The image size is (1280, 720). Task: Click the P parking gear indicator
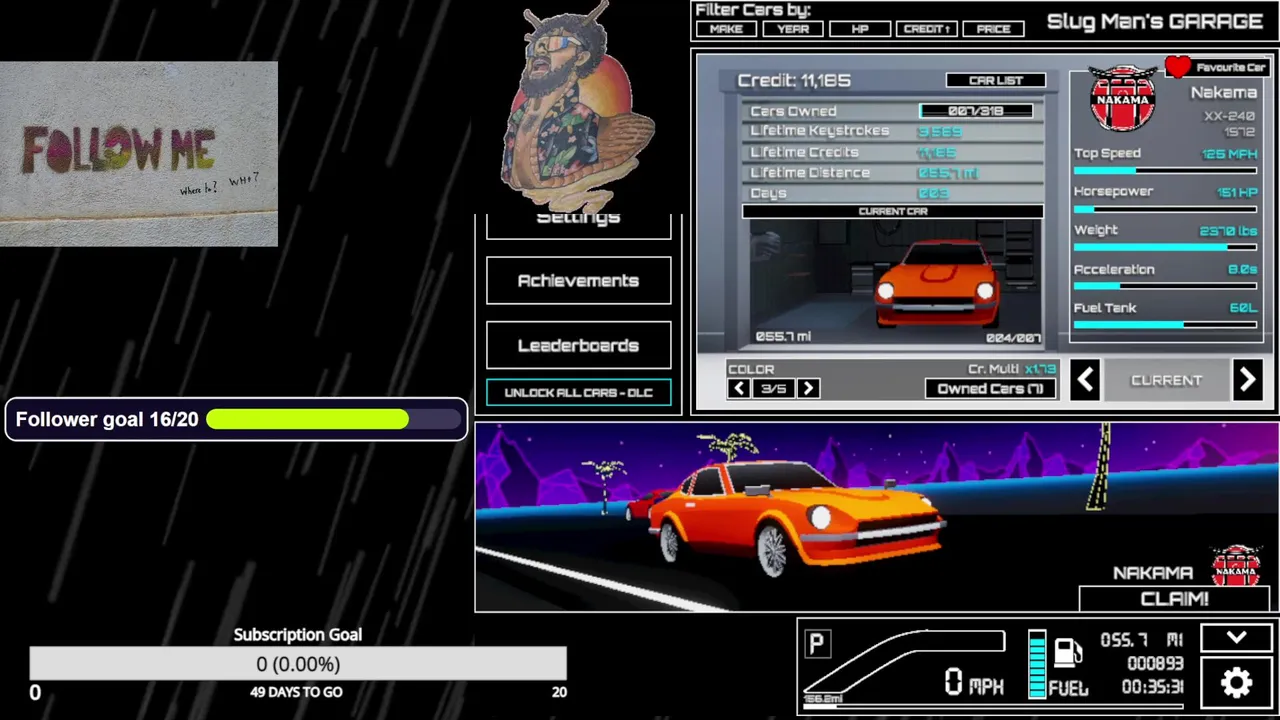tap(816, 644)
